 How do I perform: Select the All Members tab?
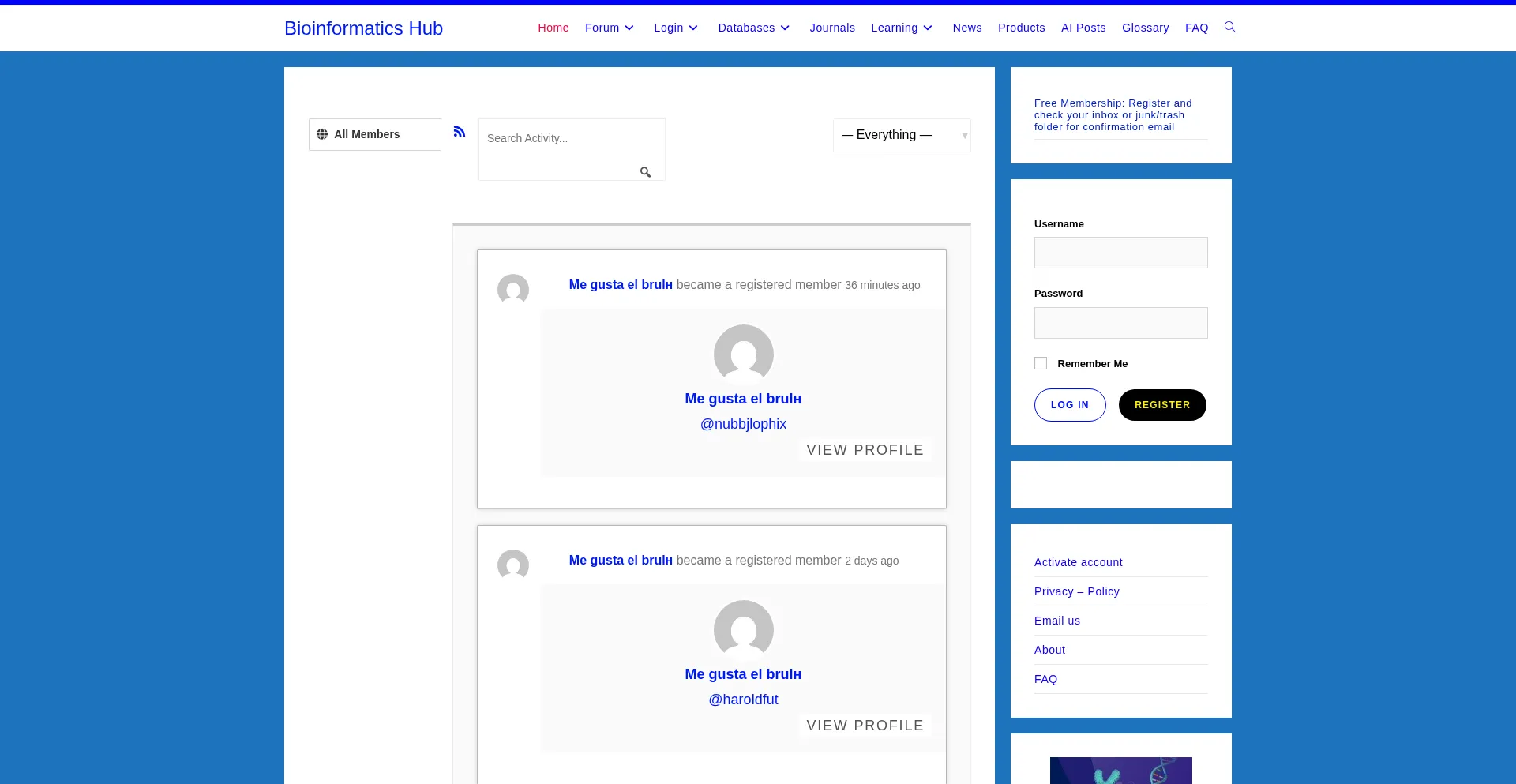tap(375, 134)
